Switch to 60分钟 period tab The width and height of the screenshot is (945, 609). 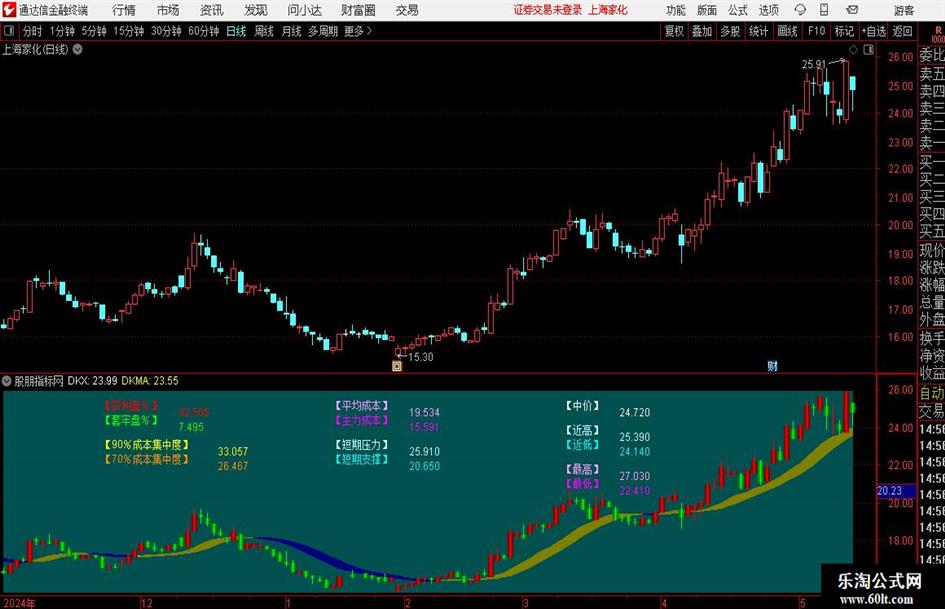coord(203,31)
